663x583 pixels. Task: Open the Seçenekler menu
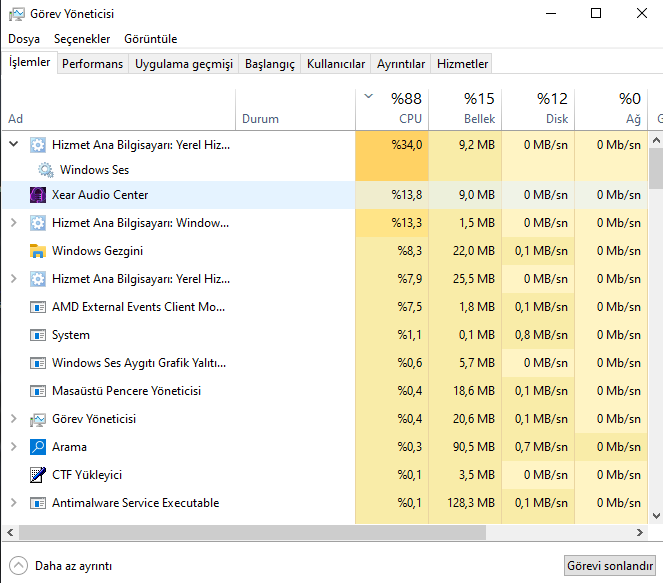82,39
